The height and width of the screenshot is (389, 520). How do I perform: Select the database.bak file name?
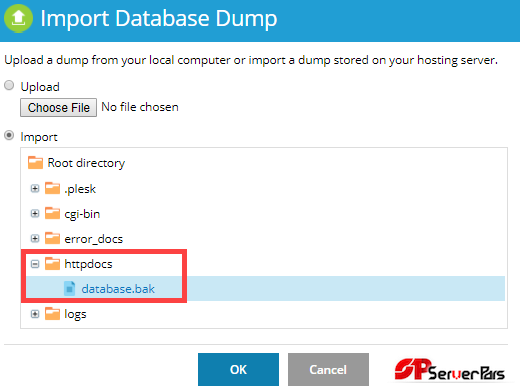[118, 289]
